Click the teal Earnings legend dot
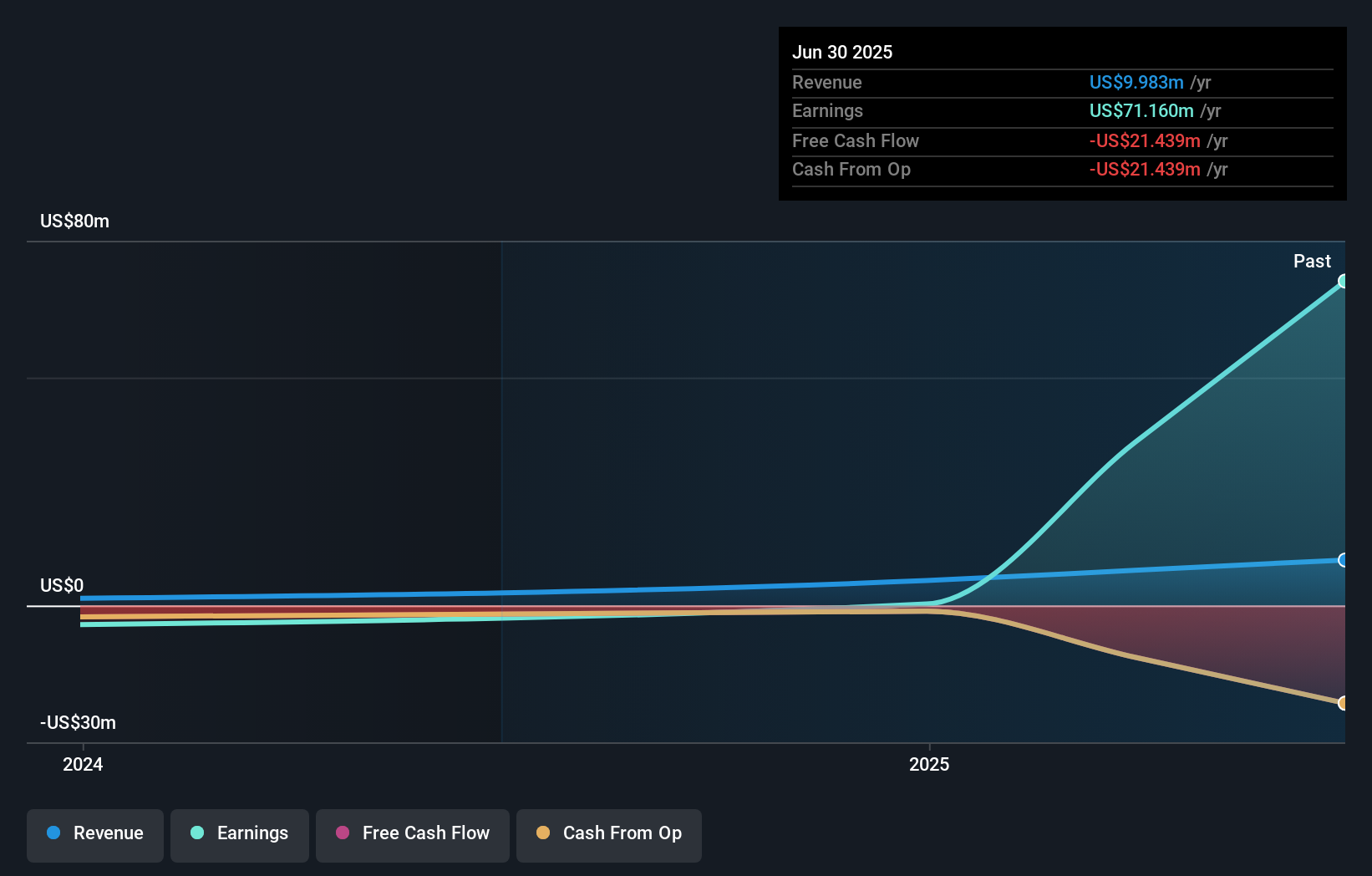Screen dimensions: 1372x876 (x=196, y=833)
